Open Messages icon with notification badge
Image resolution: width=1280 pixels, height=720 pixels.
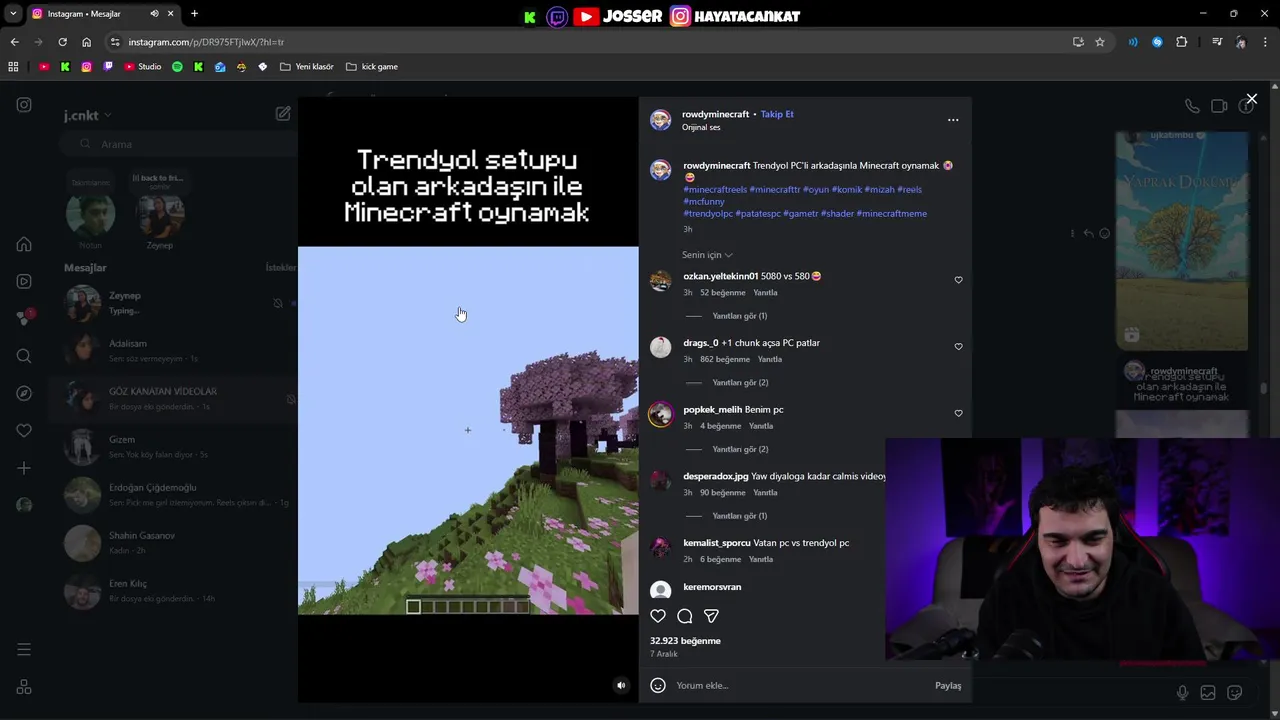click(x=24, y=318)
